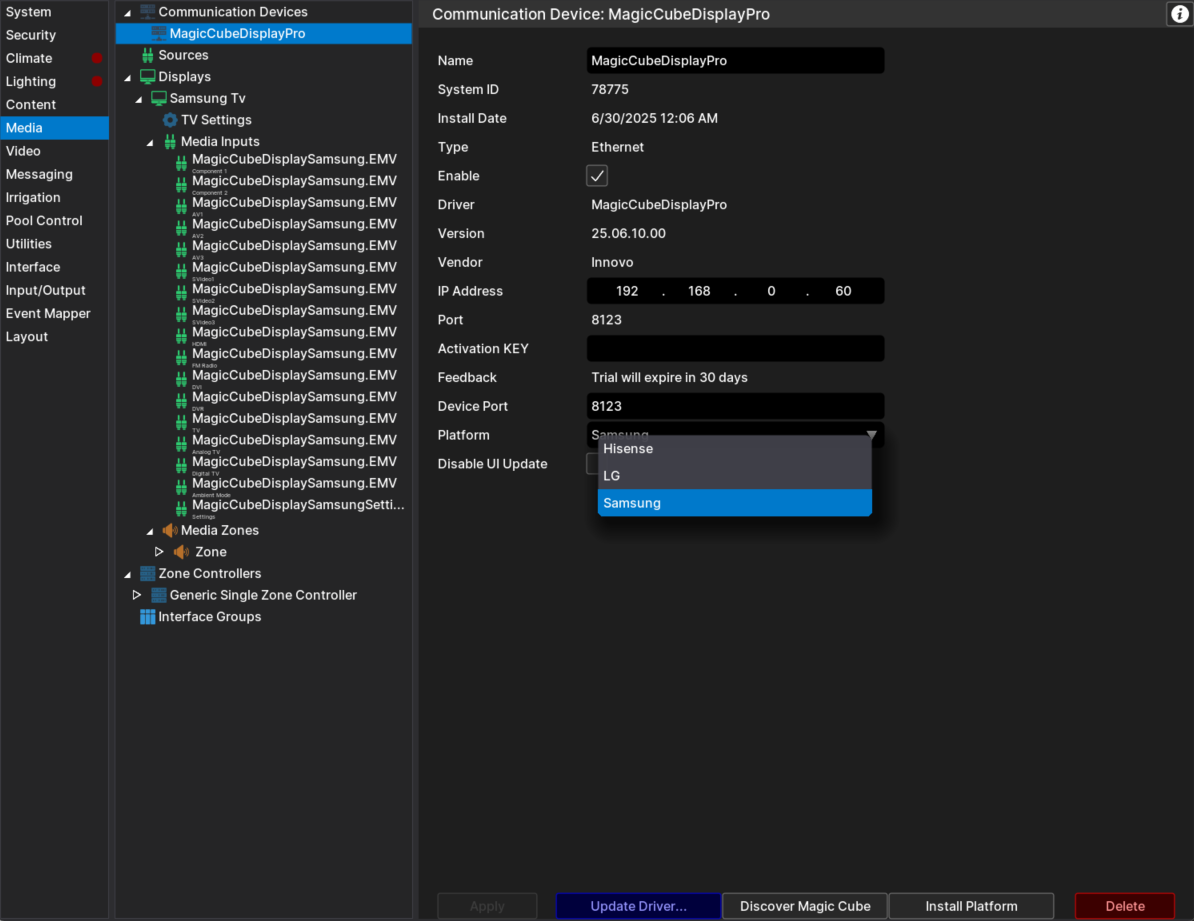Switch to the Security section
This screenshot has height=921, width=1194.
click(x=55, y=35)
